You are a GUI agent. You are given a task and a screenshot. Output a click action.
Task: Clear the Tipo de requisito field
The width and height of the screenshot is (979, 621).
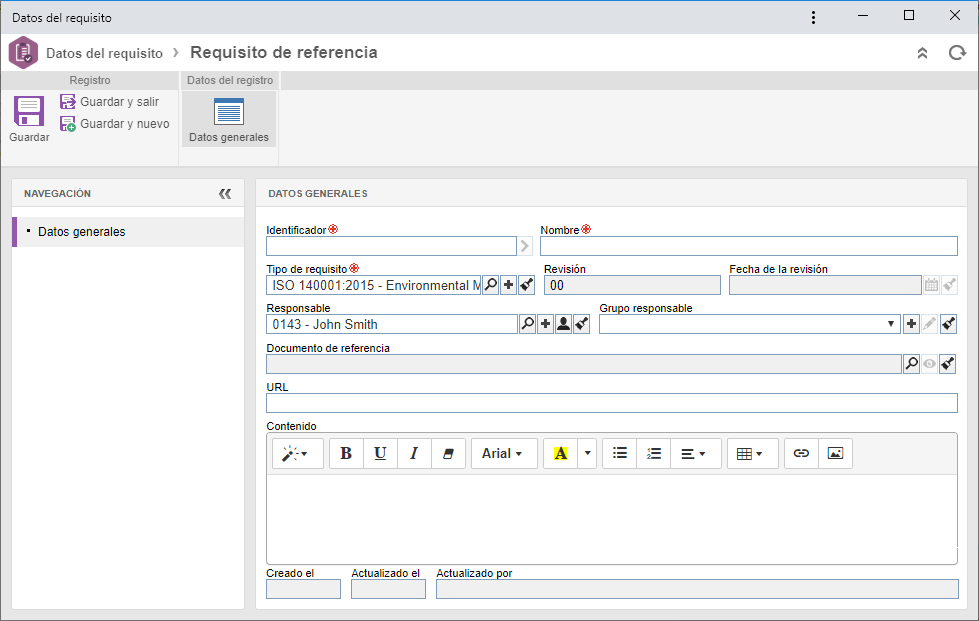click(x=526, y=285)
